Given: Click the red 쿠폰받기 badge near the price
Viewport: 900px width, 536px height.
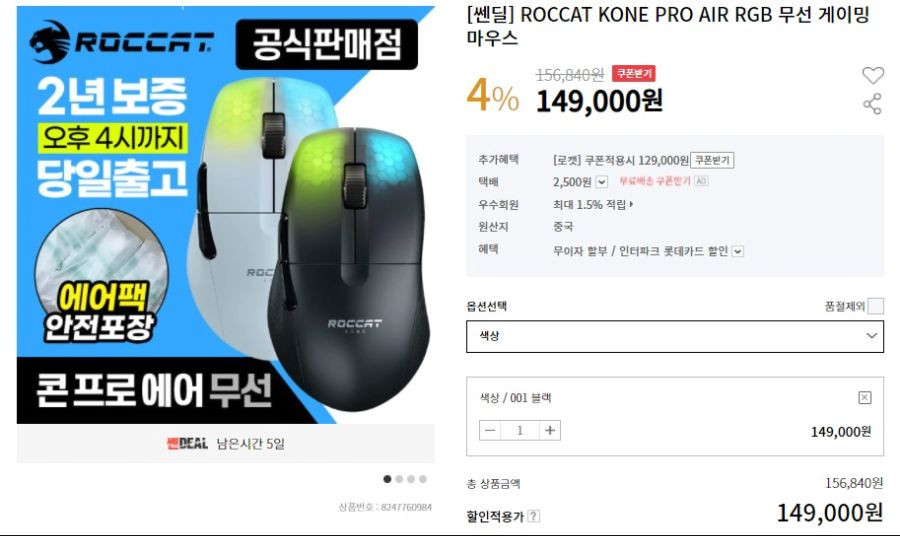Looking at the screenshot, I should (634, 73).
